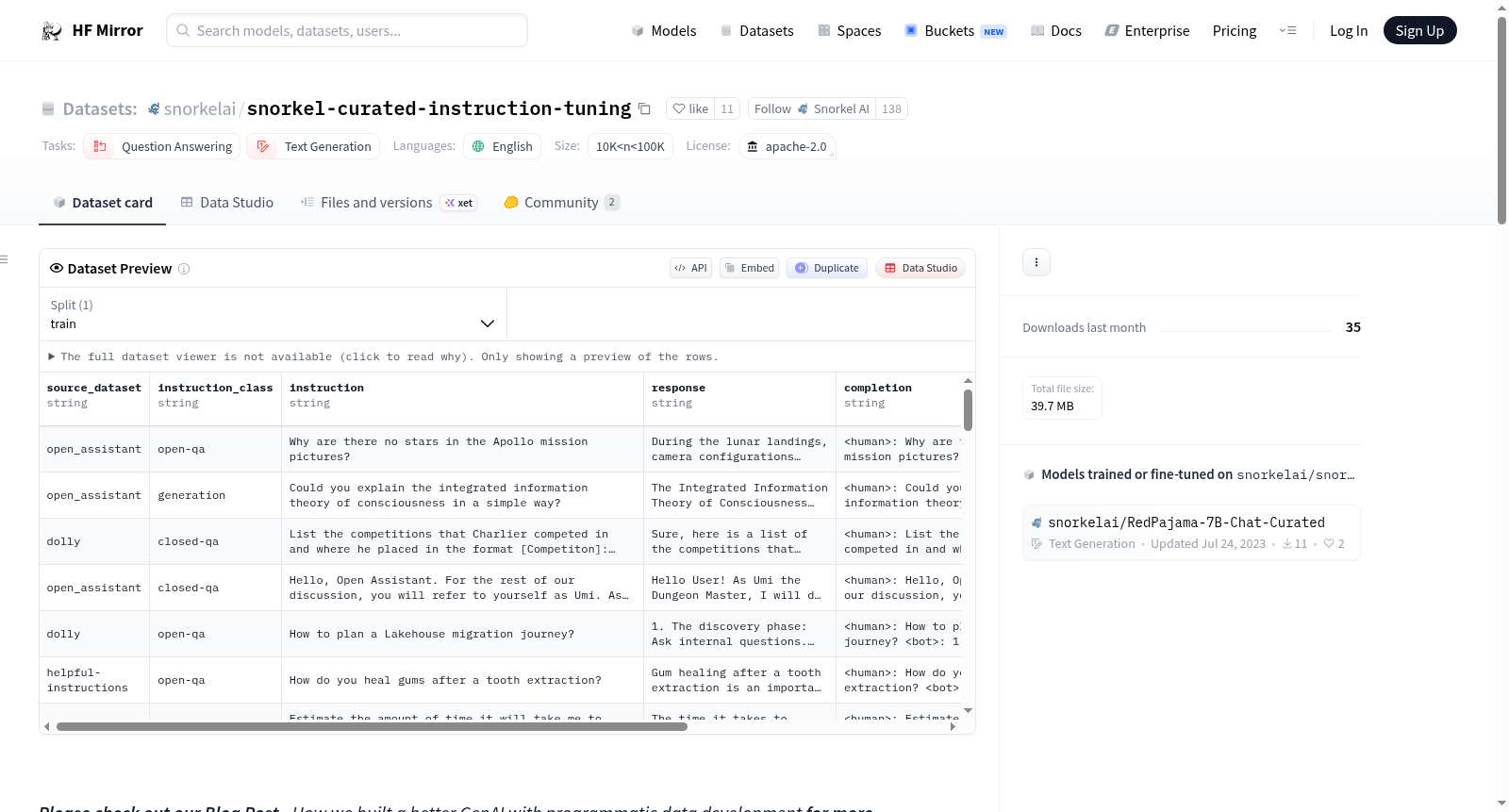
Task: Click the license icon next to apache-2.0
Action: pos(753,146)
